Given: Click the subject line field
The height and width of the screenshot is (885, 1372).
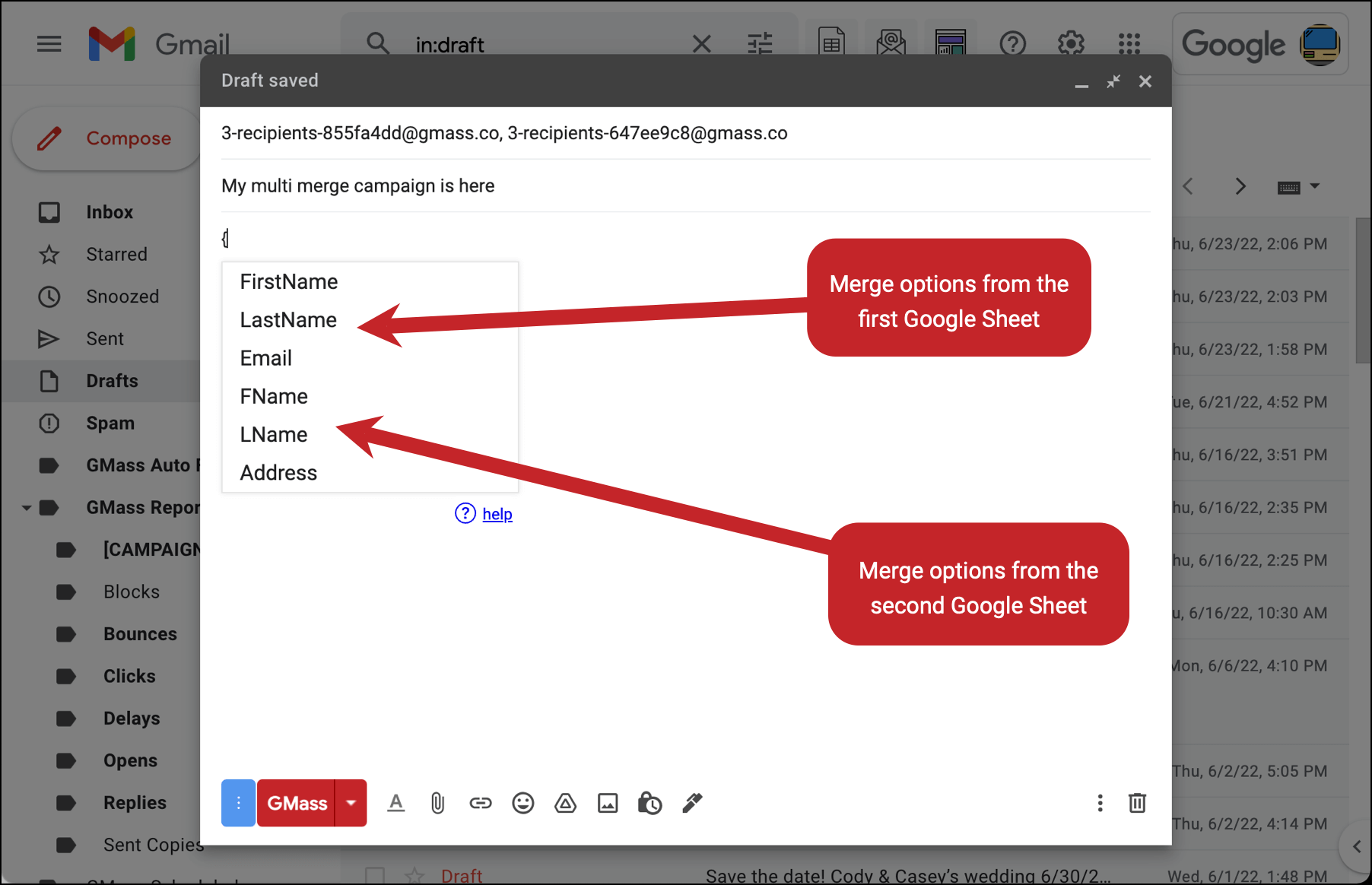Looking at the screenshot, I should pos(685,186).
